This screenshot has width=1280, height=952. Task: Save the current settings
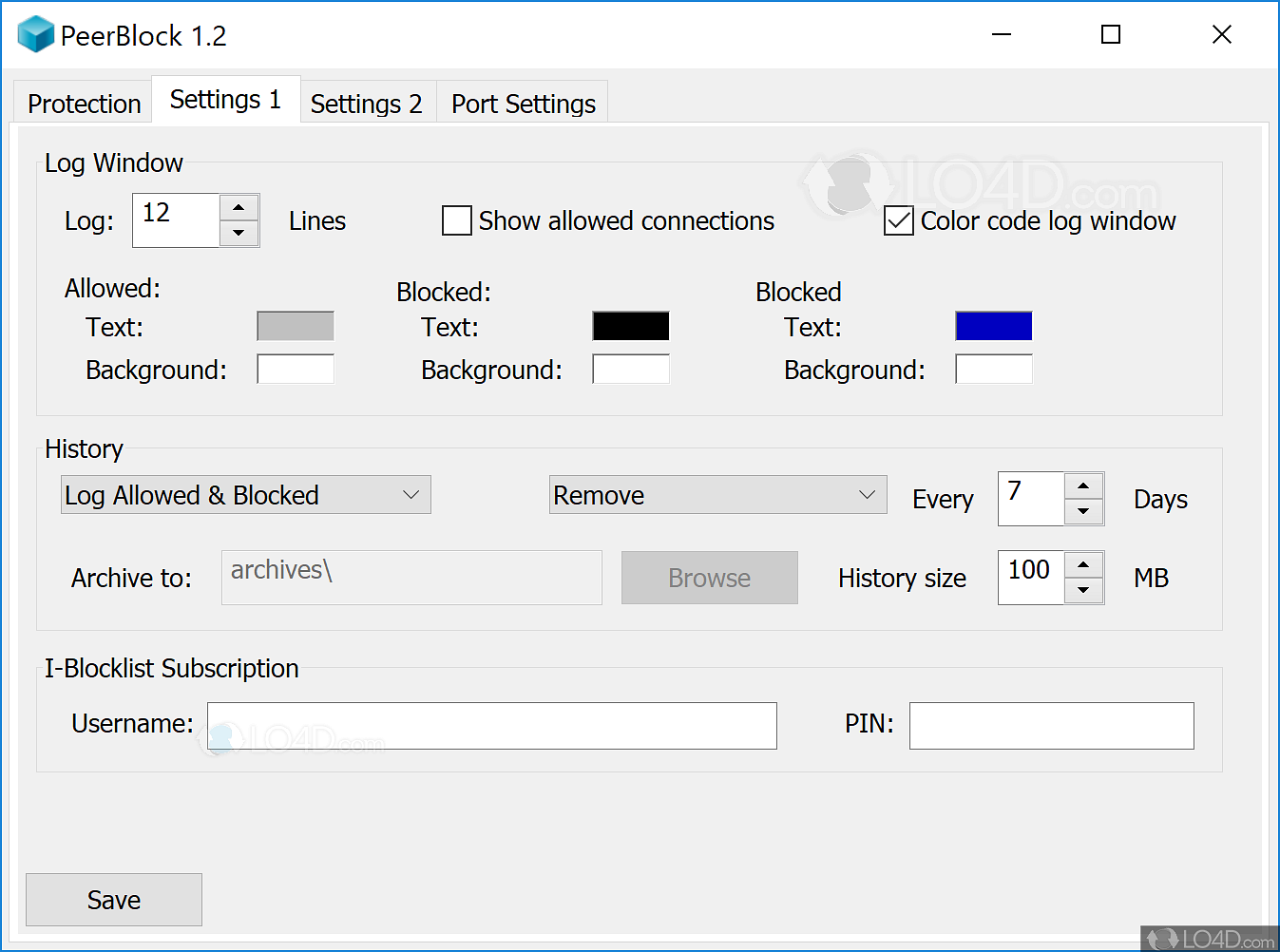pyautogui.click(x=113, y=900)
